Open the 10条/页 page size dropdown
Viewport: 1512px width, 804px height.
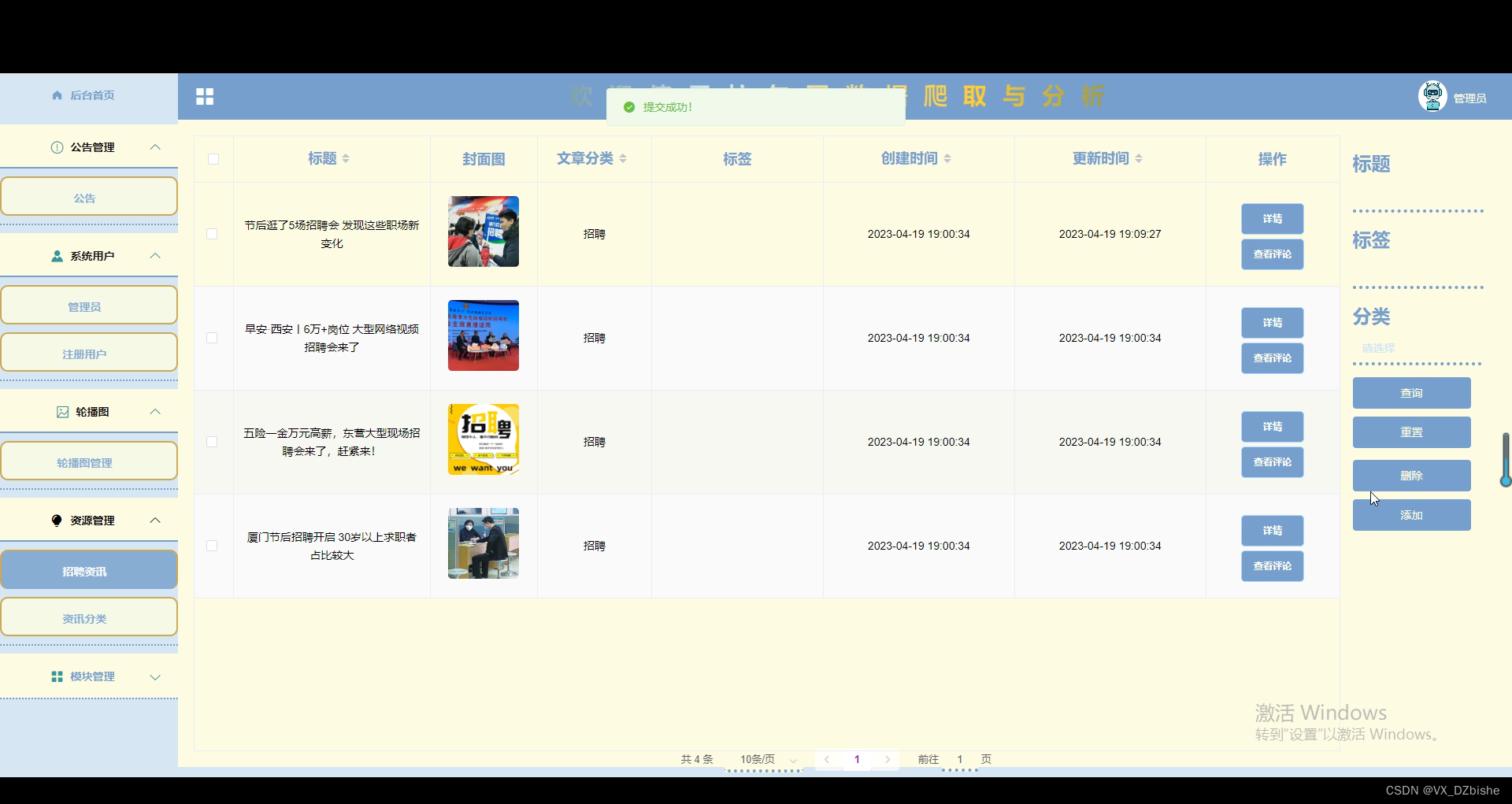pyautogui.click(x=764, y=760)
